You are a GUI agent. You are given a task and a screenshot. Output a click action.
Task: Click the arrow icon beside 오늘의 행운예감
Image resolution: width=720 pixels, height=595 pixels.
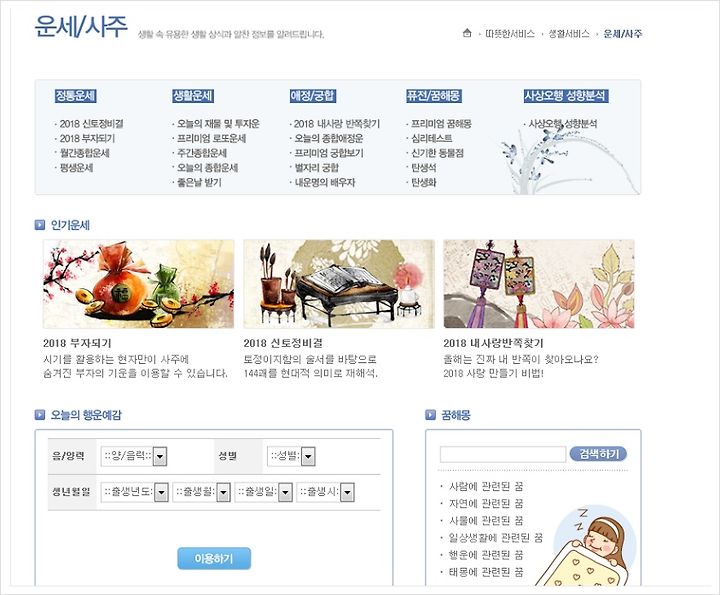pos(40,415)
